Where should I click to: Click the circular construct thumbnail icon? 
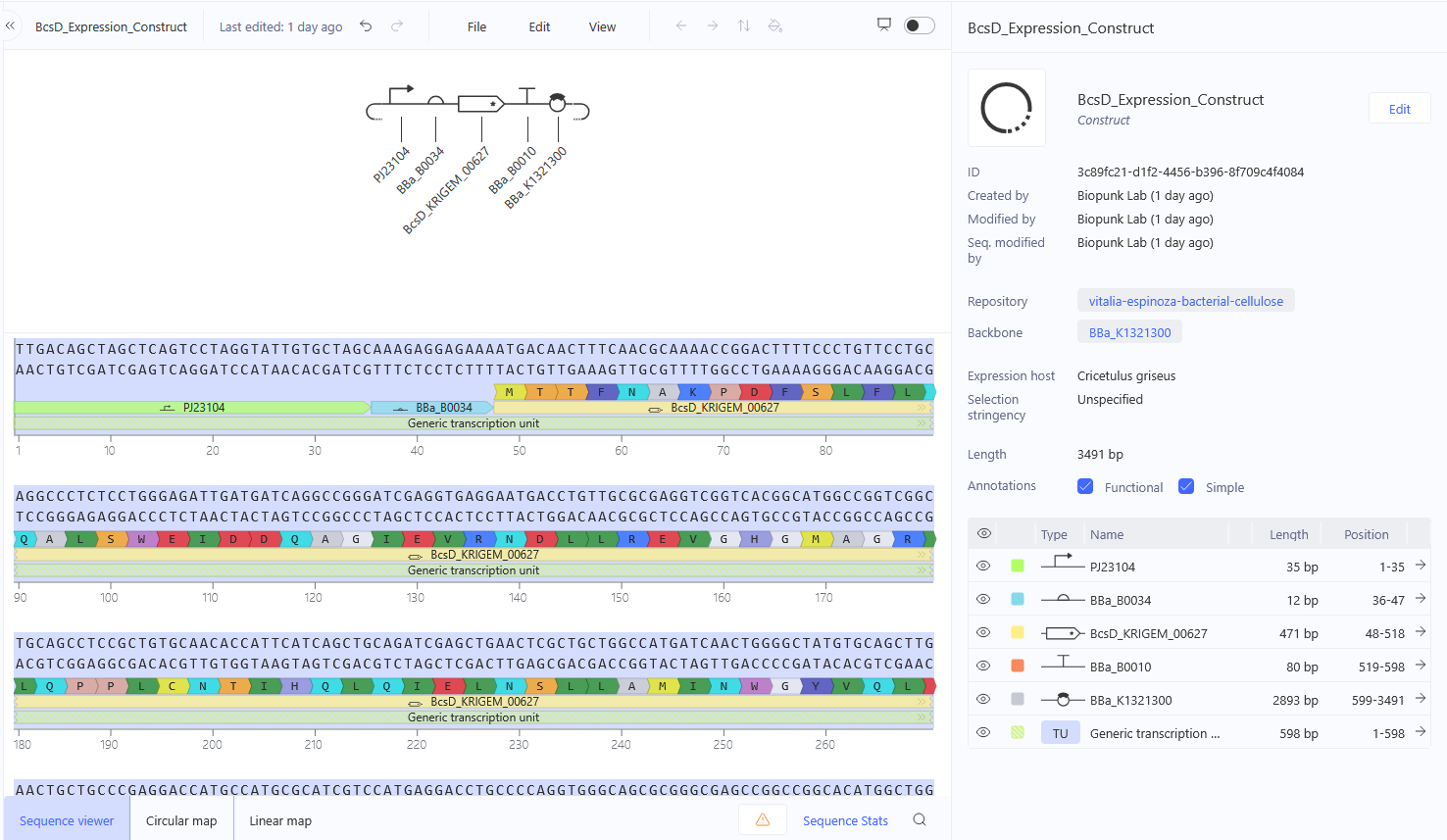click(x=1007, y=108)
